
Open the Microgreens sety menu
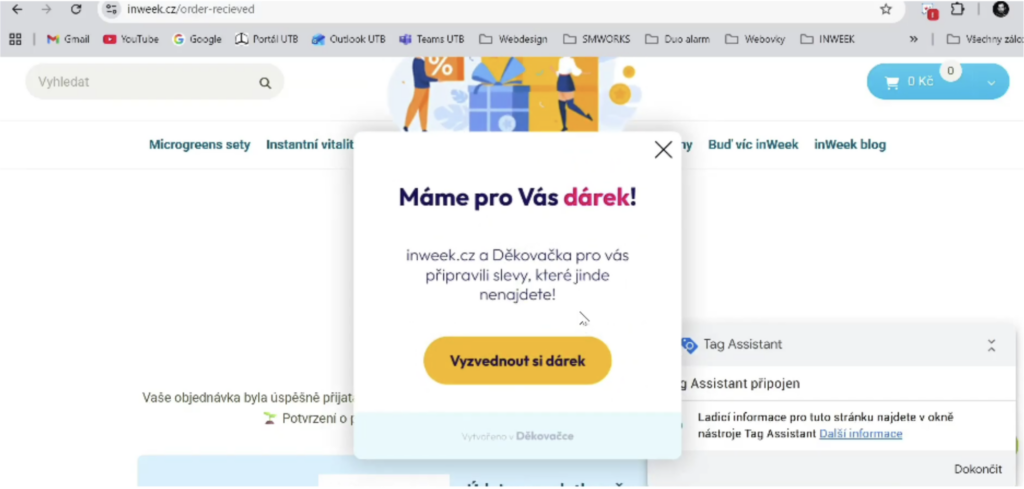click(199, 145)
